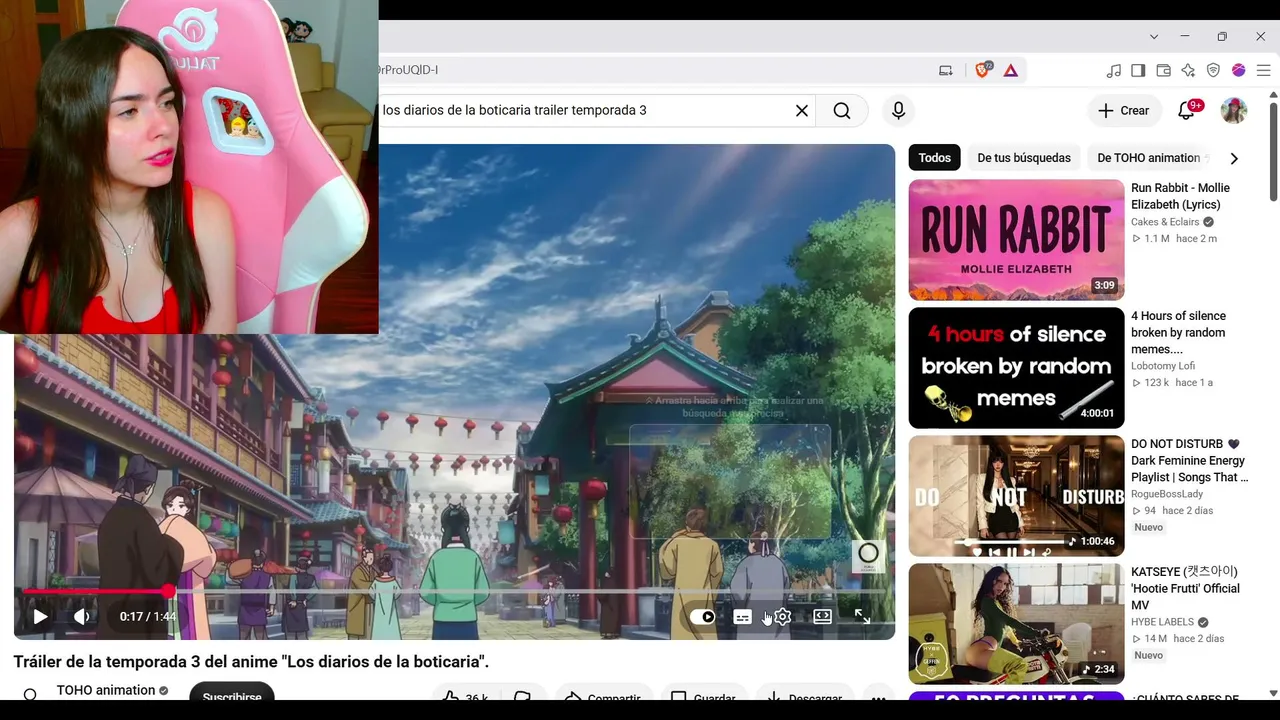Open the Brave Wallet icon

click(x=1163, y=70)
